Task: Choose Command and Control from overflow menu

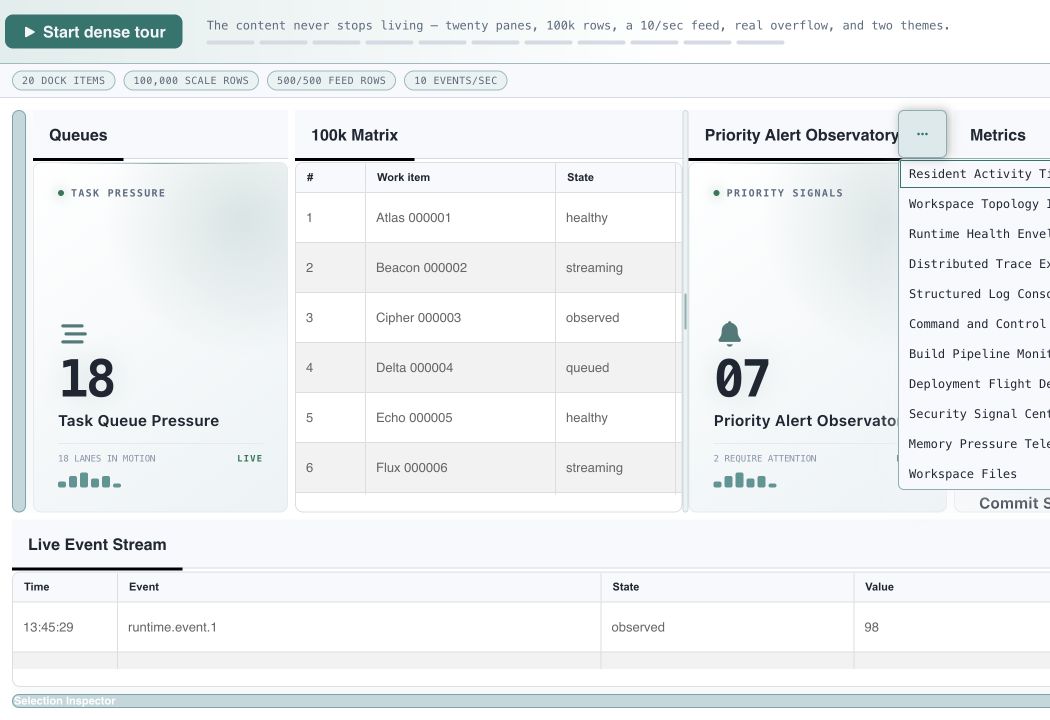Action: (x=975, y=323)
